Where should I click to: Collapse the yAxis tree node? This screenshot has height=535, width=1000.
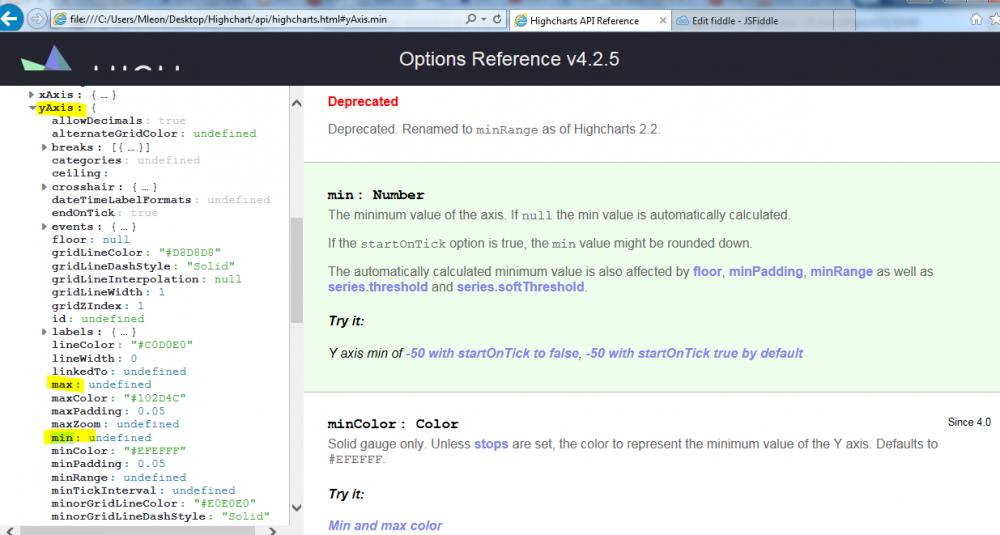point(32,108)
